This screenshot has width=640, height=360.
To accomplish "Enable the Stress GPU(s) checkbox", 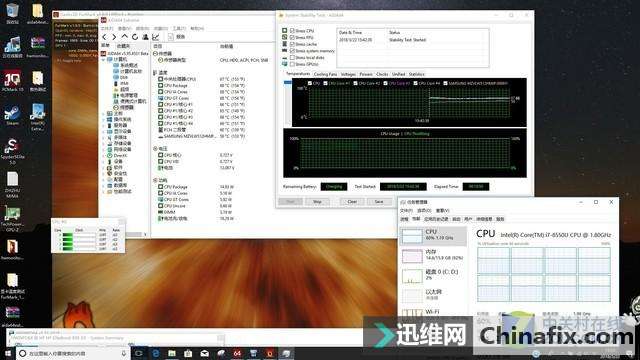I will tap(292, 64).
